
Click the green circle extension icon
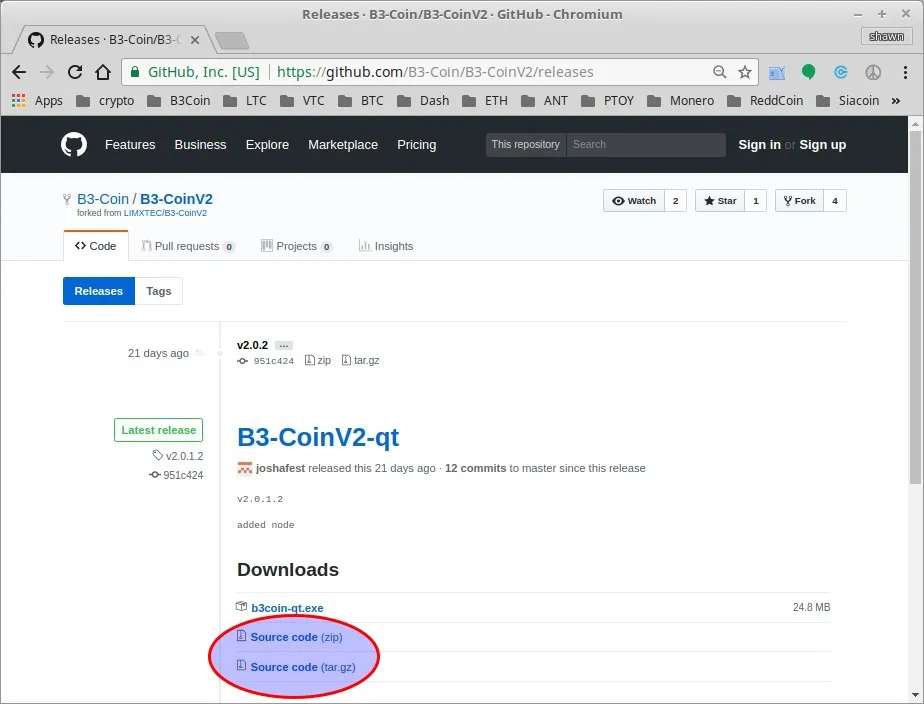pos(808,72)
